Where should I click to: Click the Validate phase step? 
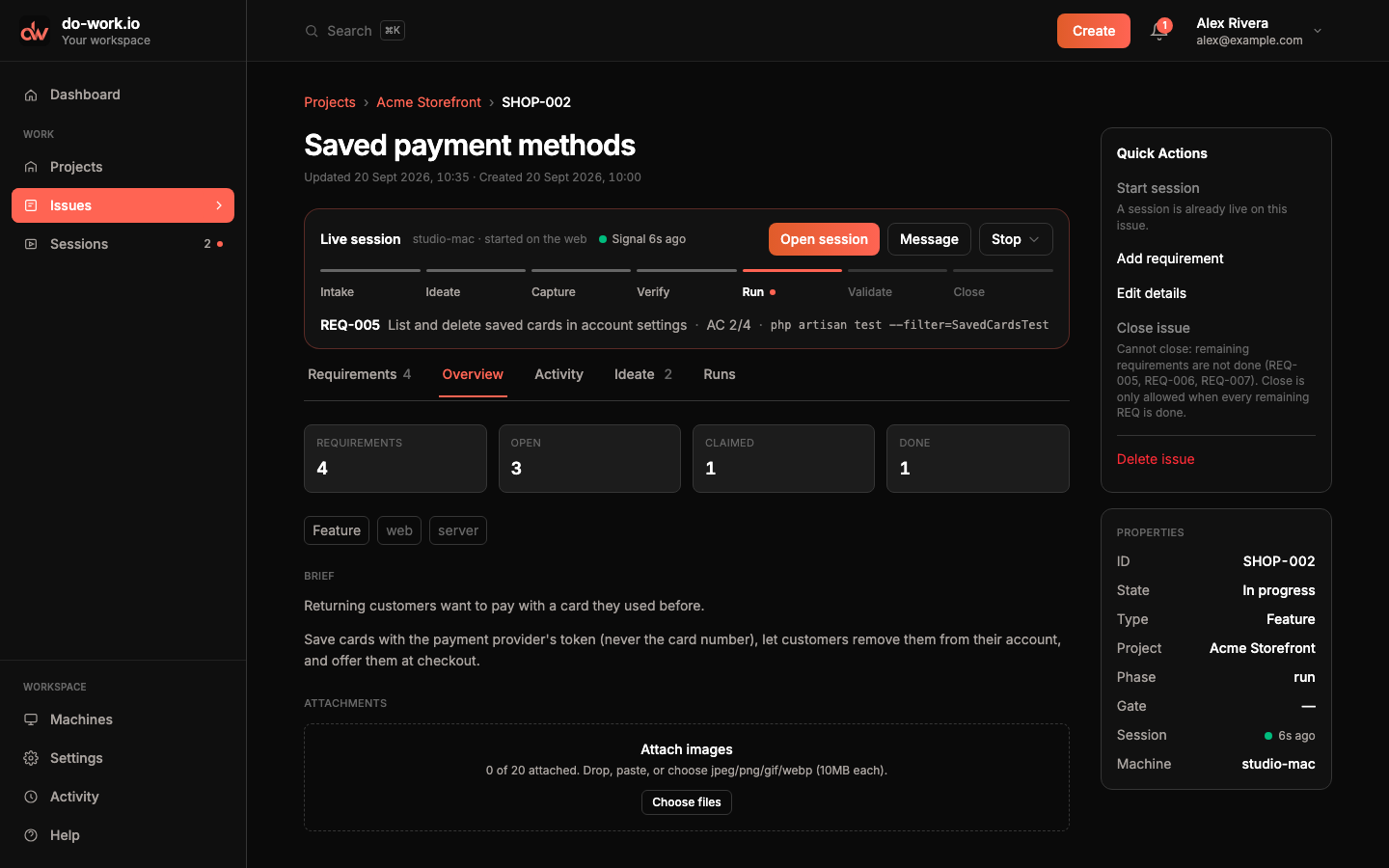point(898,284)
